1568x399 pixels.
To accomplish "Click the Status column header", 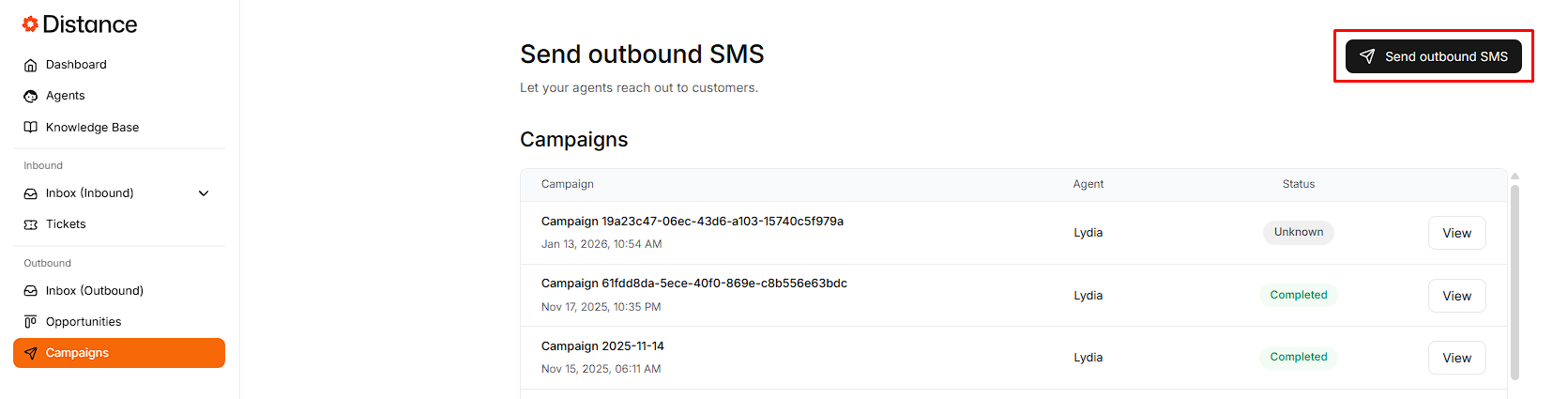I will click(1298, 184).
